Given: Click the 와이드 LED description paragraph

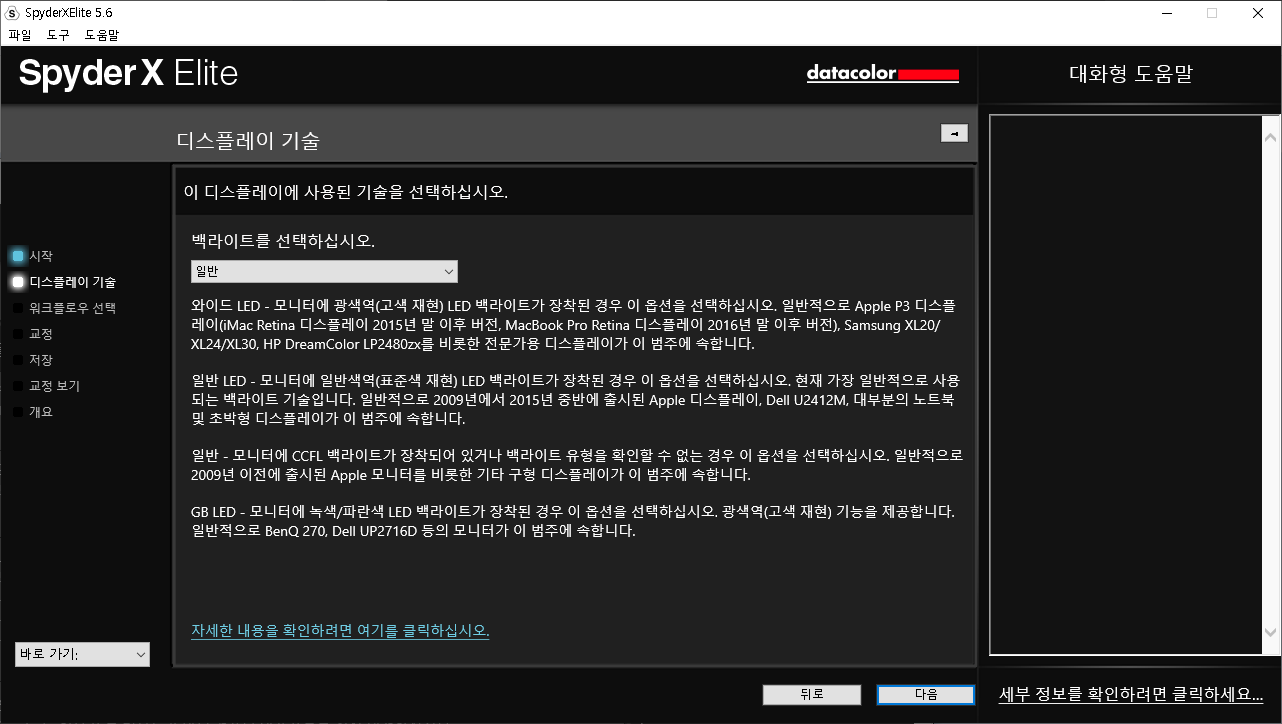Looking at the screenshot, I should [573, 325].
